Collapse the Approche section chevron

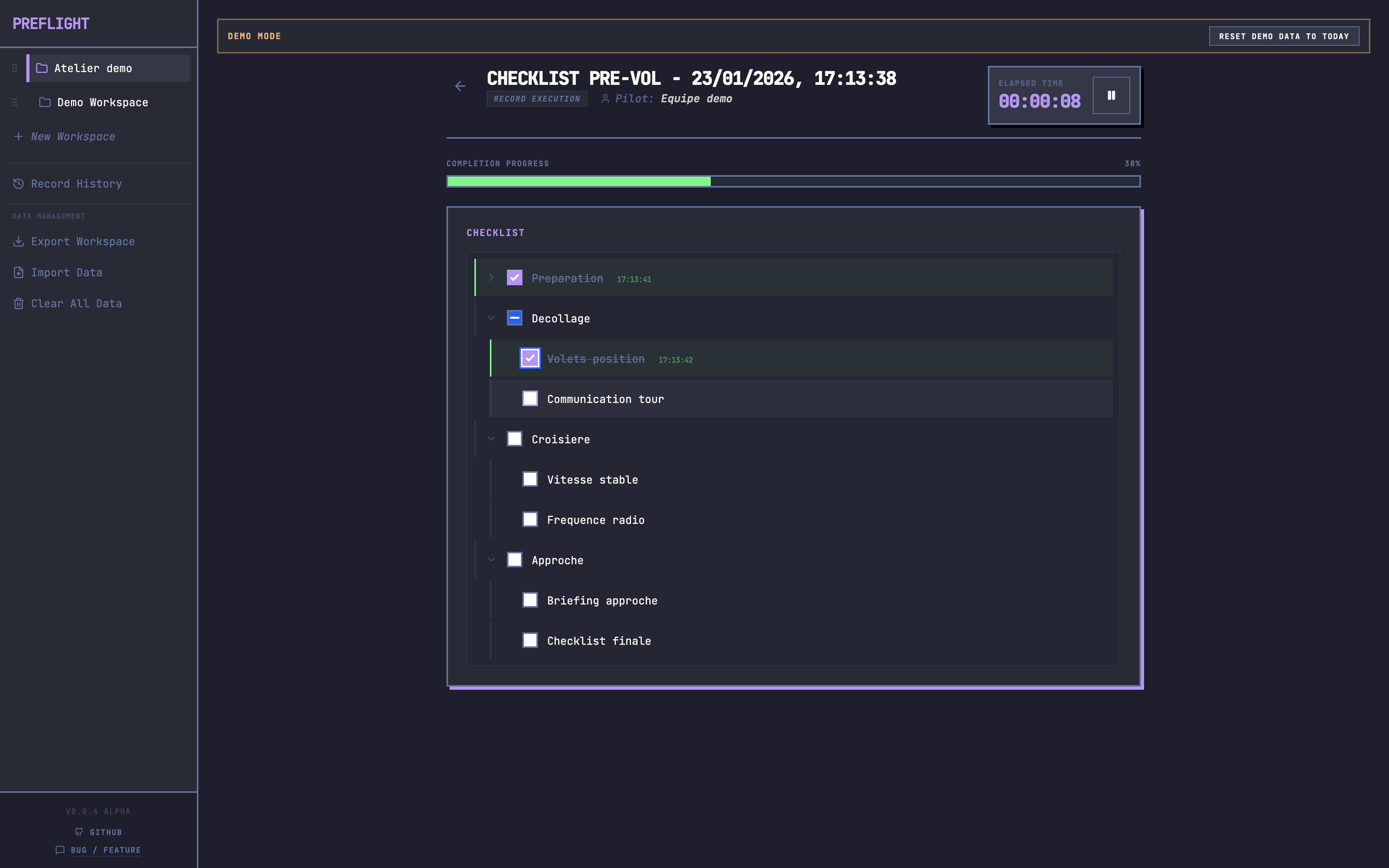tap(491, 560)
